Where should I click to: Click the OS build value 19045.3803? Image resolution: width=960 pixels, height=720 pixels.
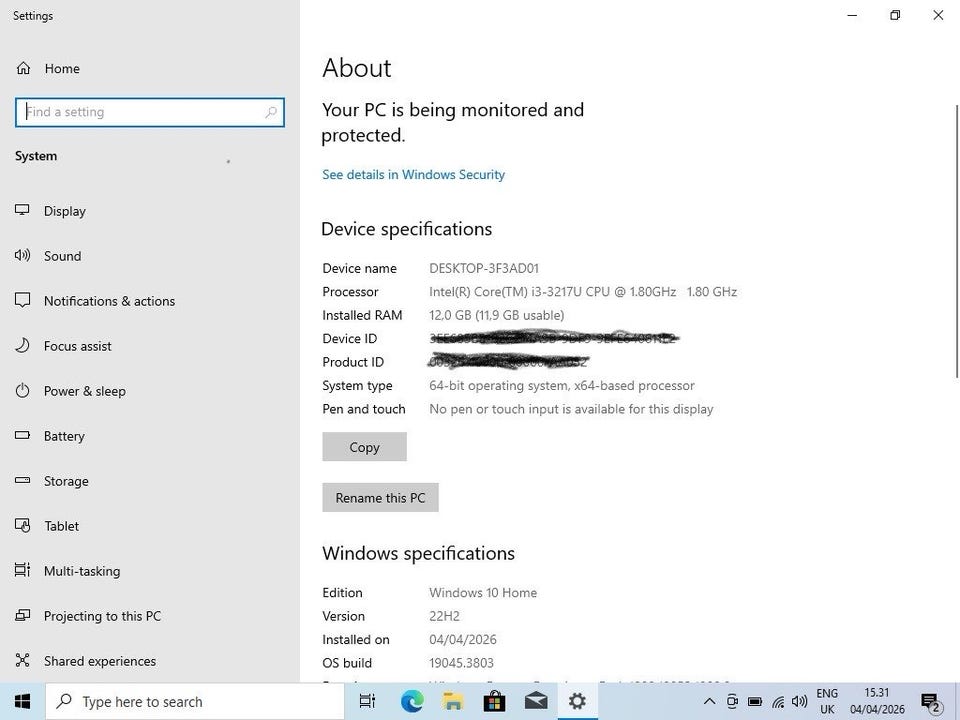(x=461, y=663)
